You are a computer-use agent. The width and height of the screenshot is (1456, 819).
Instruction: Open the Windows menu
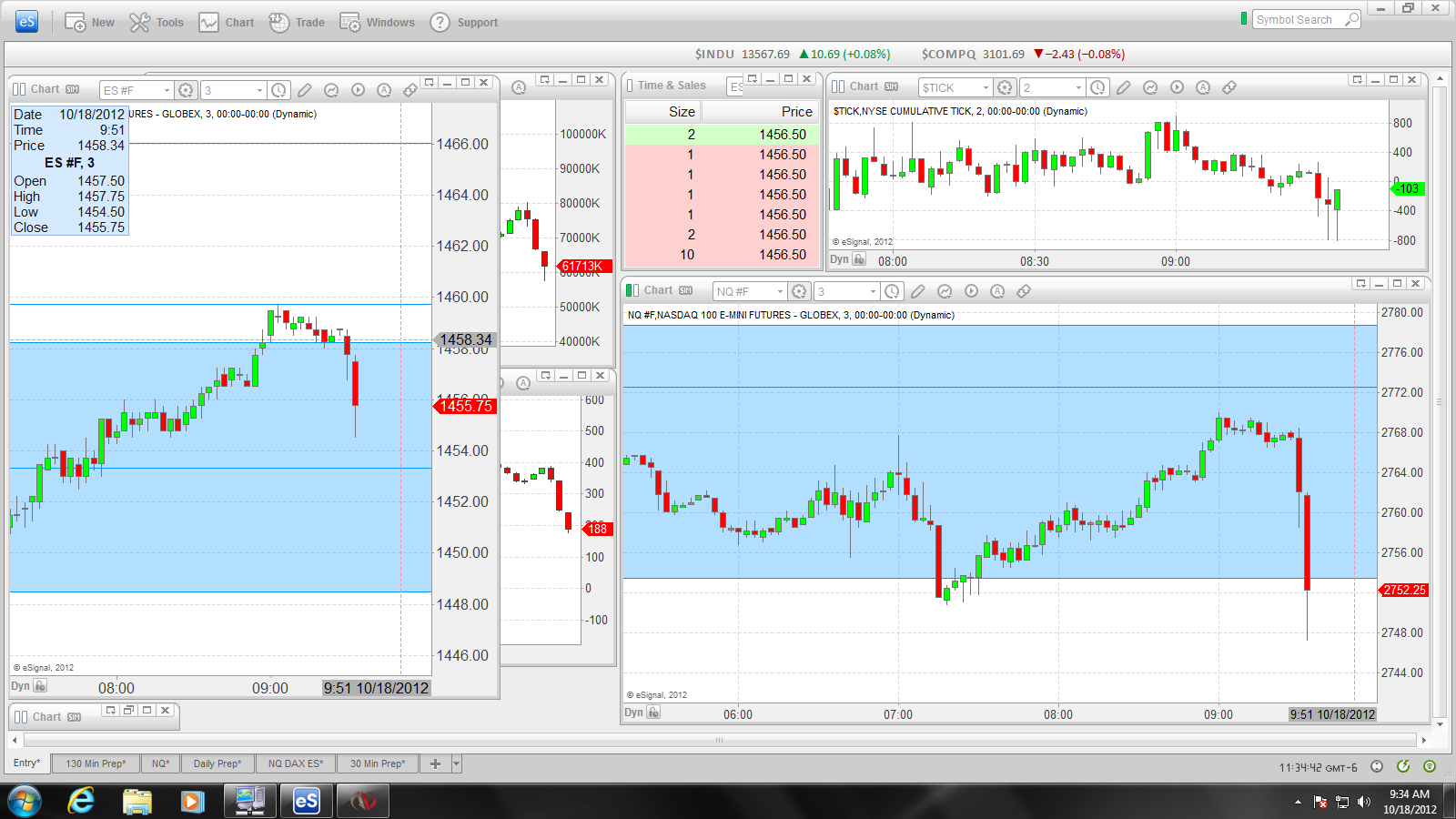pos(377,22)
